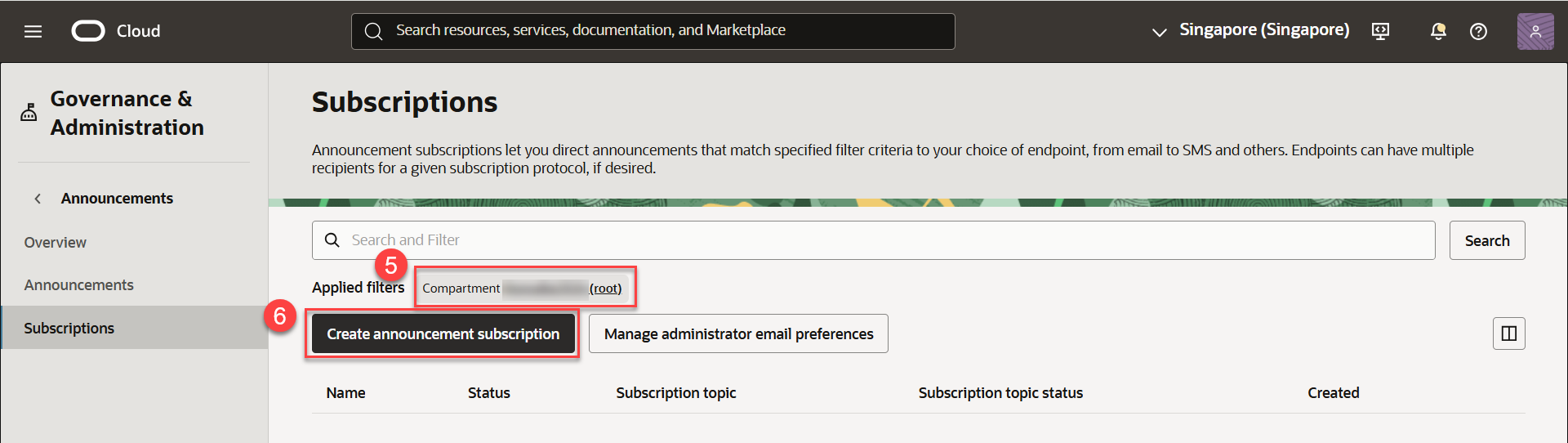Select Overview in the sidebar

click(x=55, y=243)
